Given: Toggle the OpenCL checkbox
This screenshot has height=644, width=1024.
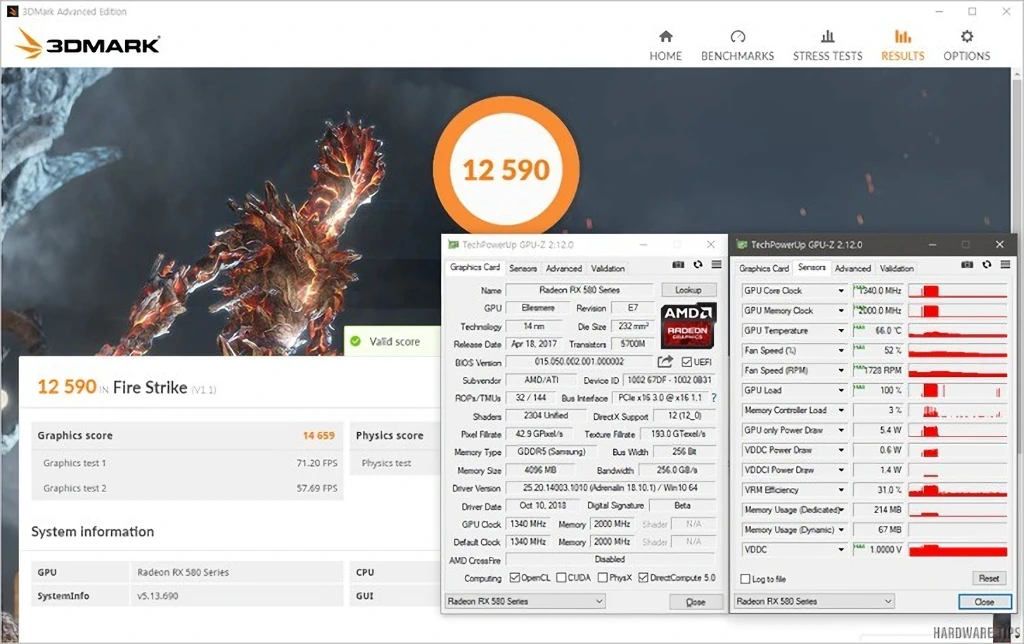Looking at the screenshot, I should [515, 577].
